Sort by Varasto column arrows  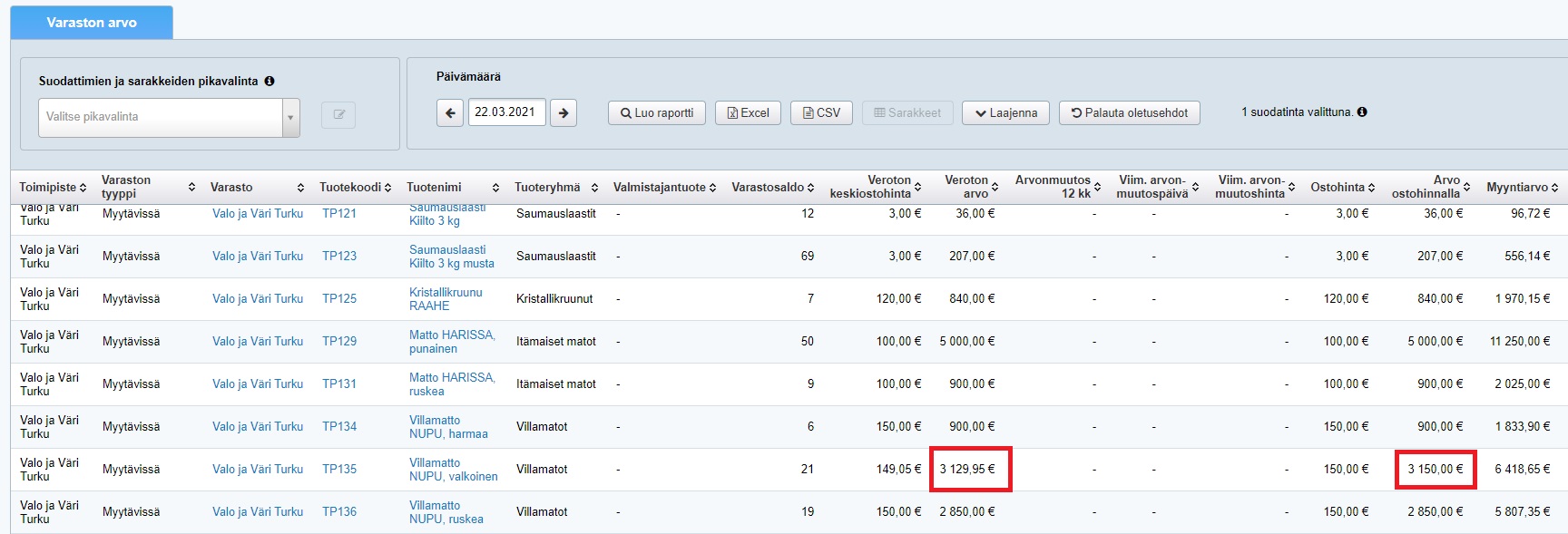coord(300,188)
